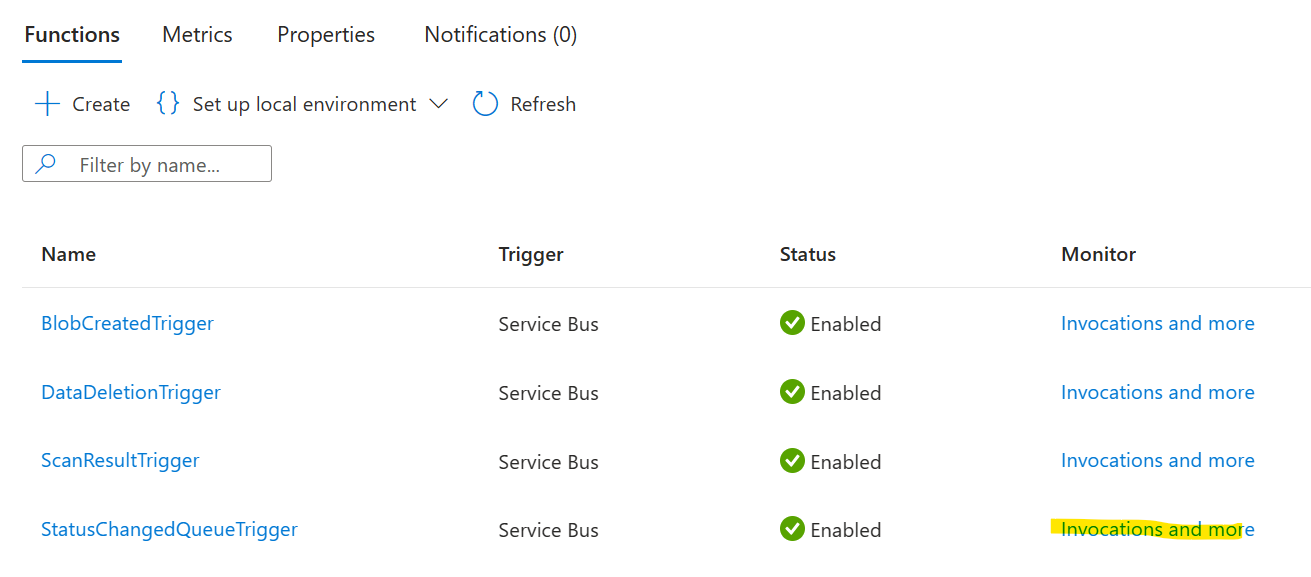The height and width of the screenshot is (577, 1311).
Task: Click ScanResultTrigger green enabled checkmark icon
Action: tap(792, 461)
